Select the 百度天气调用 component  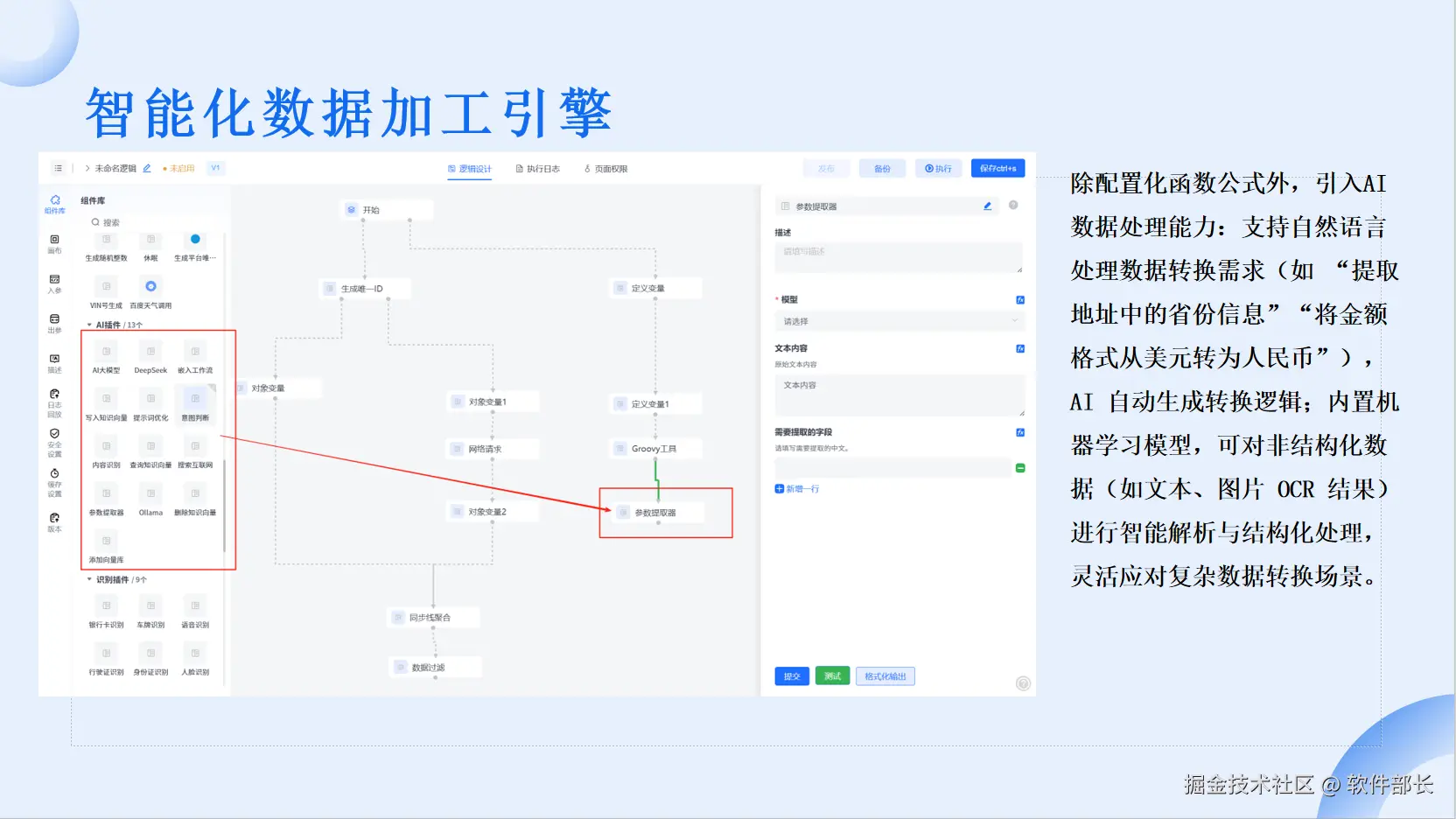point(150,293)
